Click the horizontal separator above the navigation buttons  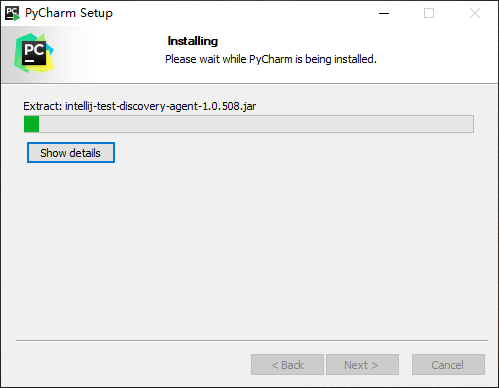pos(252,340)
